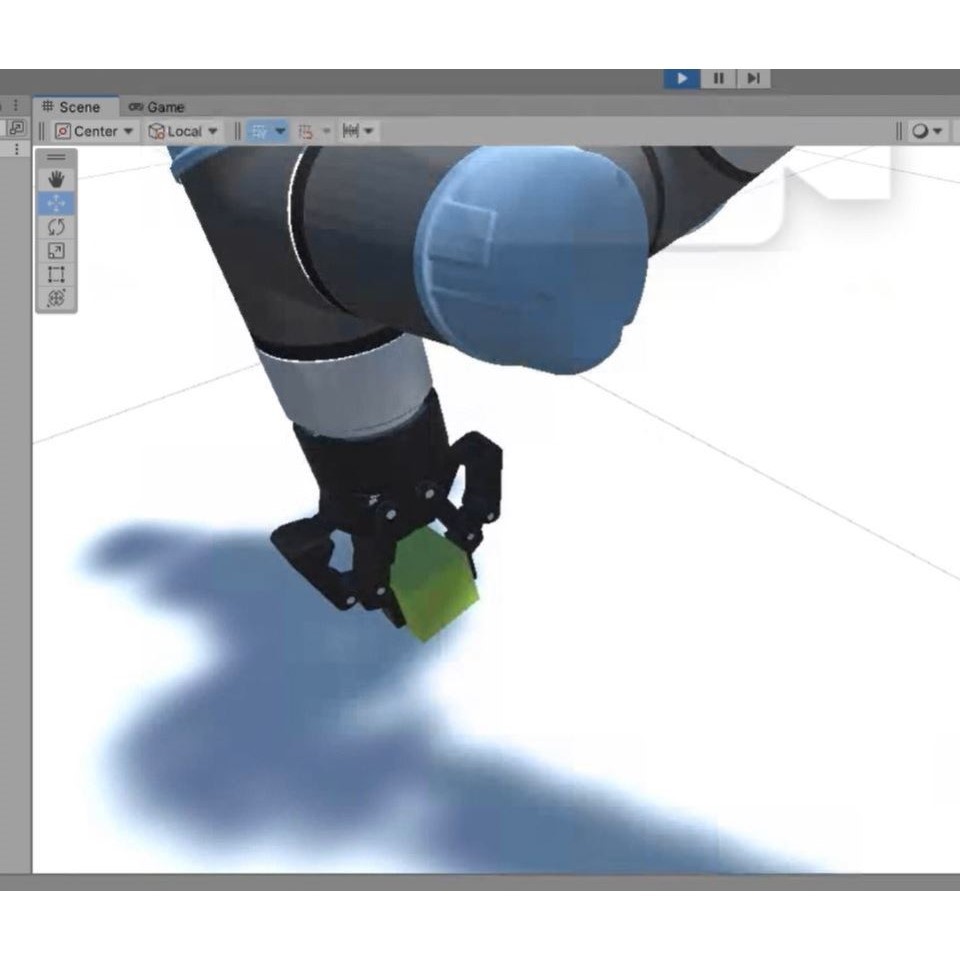960x960 pixels.
Task: Select the Scale tool
Action: 56,250
